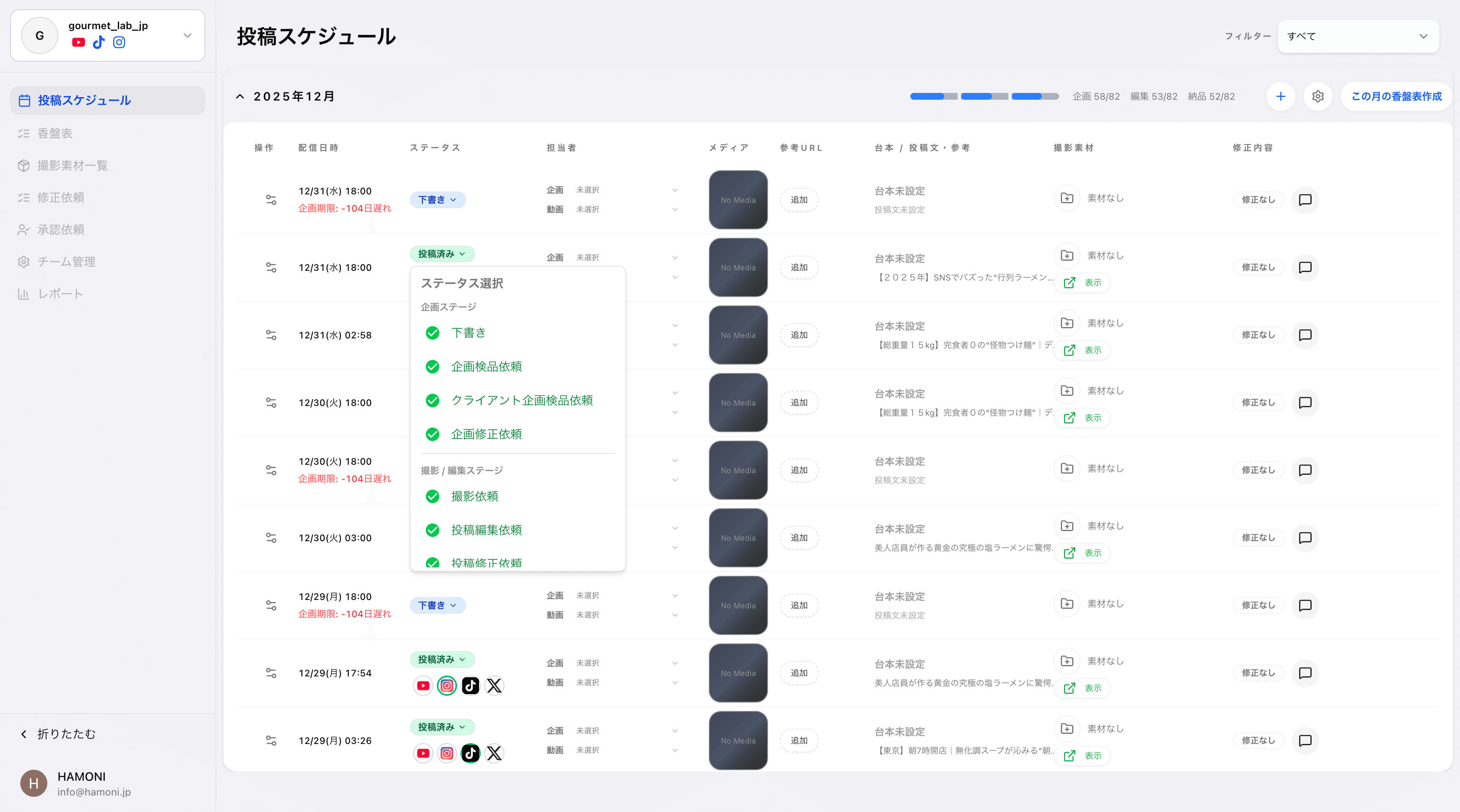The image size is (1460, 812).
Task: Click the comment icon in the first row
Action: (x=1305, y=199)
